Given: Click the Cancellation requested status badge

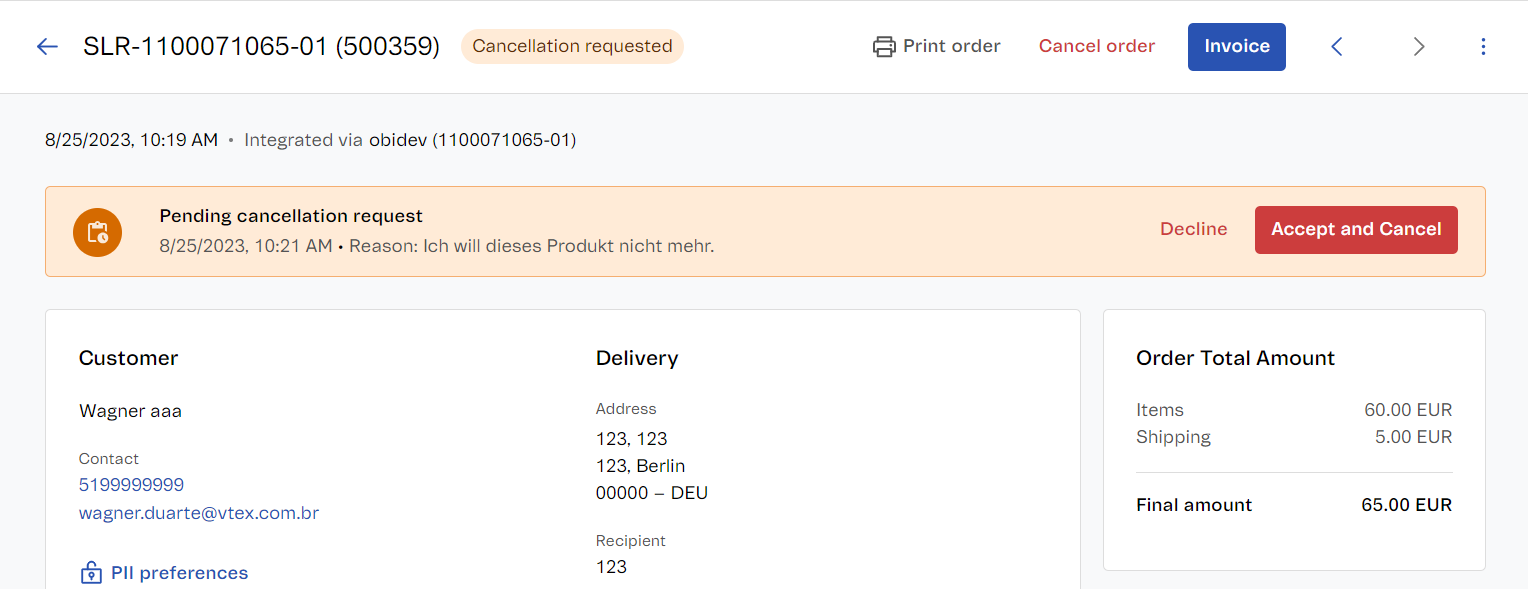Looking at the screenshot, I should point(572,46).
